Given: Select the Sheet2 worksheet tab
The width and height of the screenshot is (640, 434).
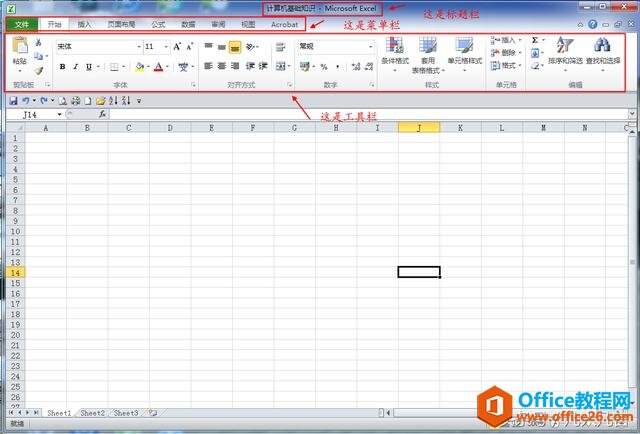Looking at the screenshot, I should [93, 413].
